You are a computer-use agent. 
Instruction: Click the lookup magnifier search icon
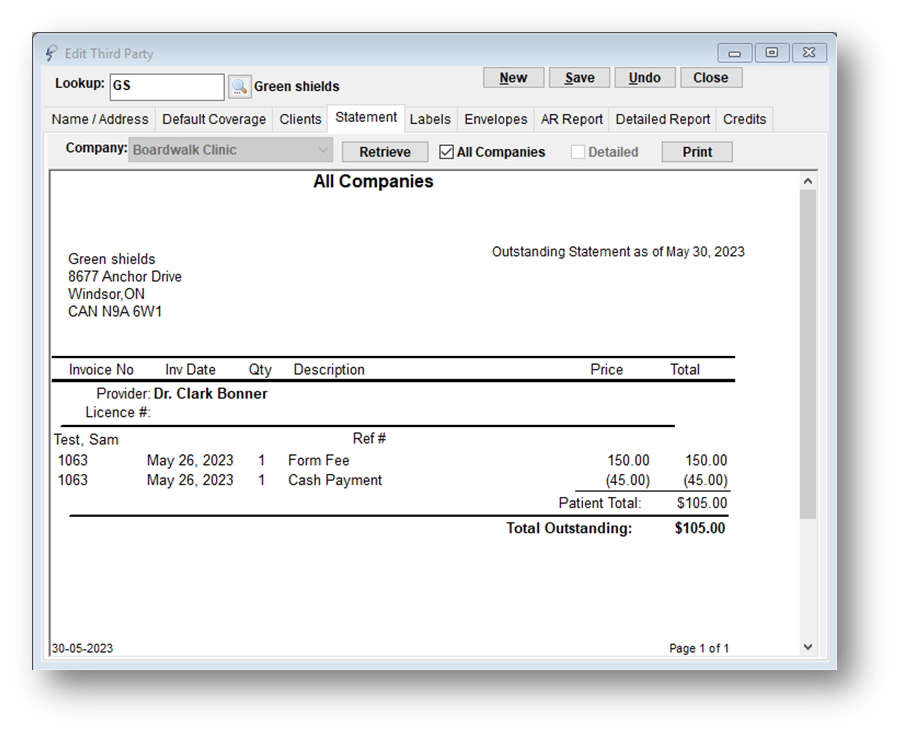[239, 87]
